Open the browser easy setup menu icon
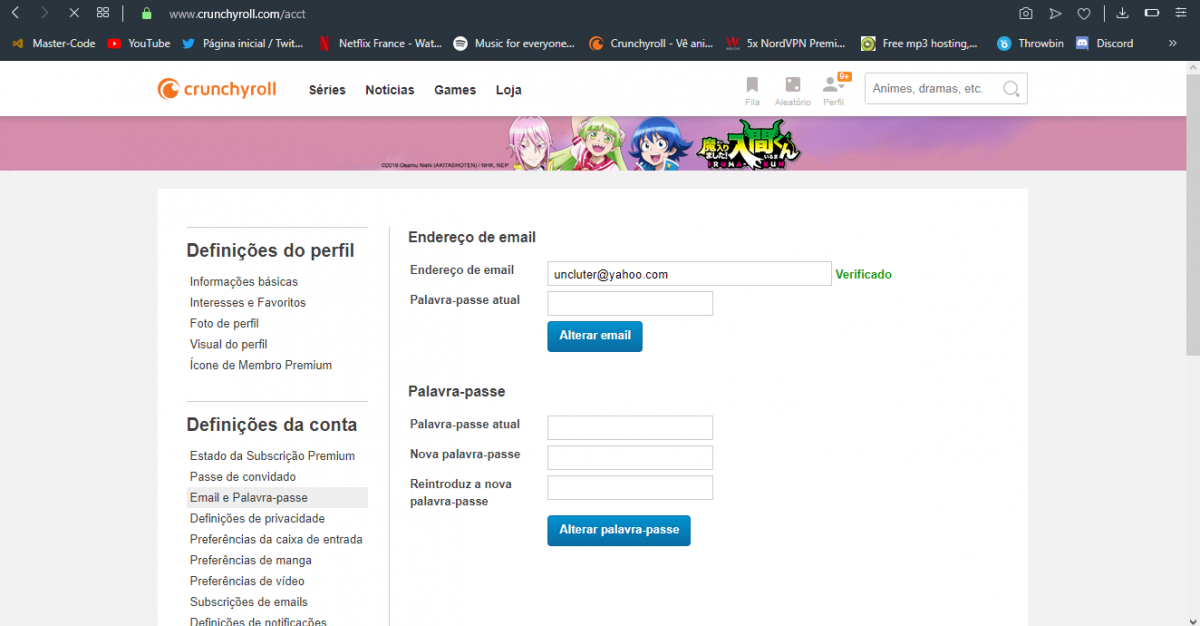Viewport: 1200px width, 626px height. click(1181, 14)
